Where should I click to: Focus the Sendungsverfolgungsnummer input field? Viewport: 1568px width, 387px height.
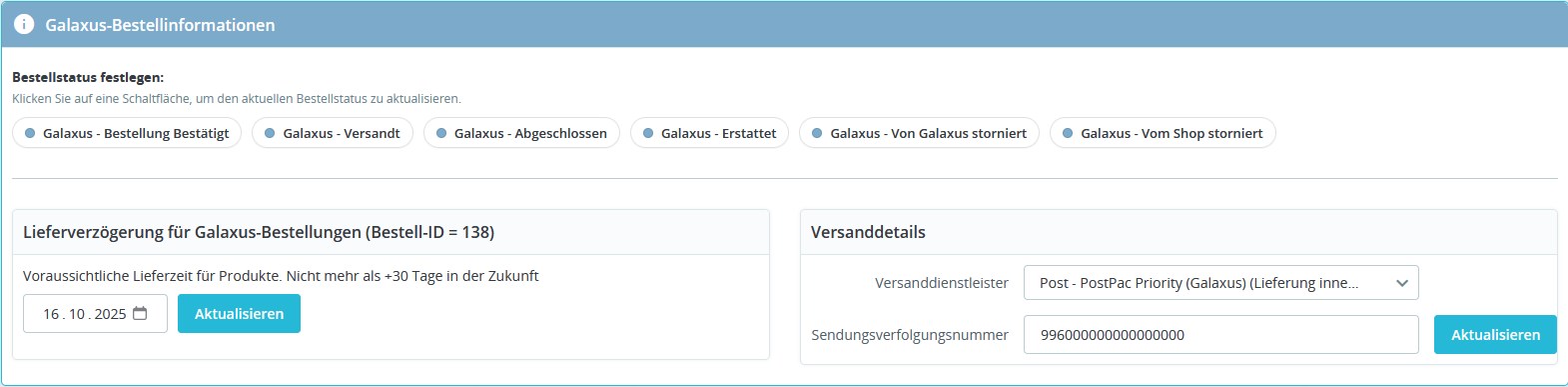click(1220, 335)
